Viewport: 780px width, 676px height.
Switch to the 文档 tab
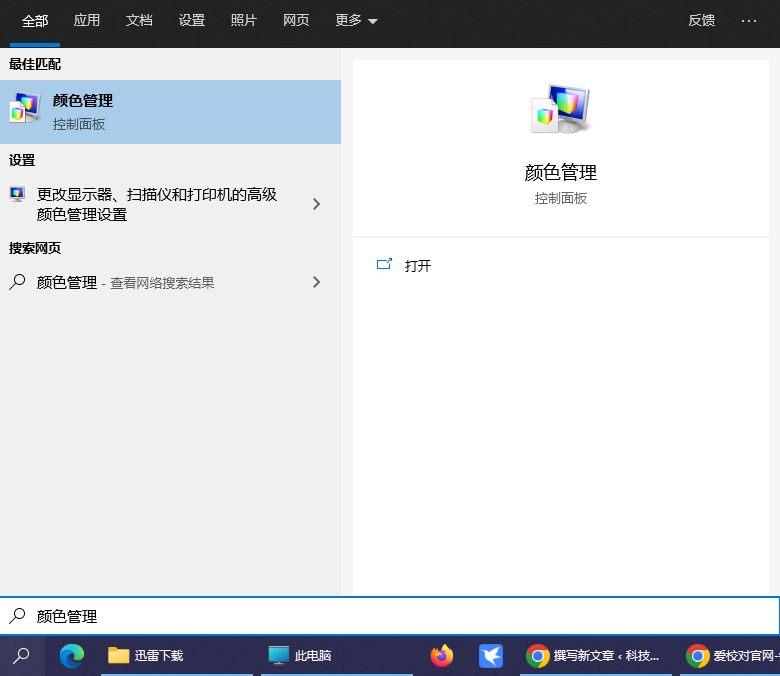(139, 20)
